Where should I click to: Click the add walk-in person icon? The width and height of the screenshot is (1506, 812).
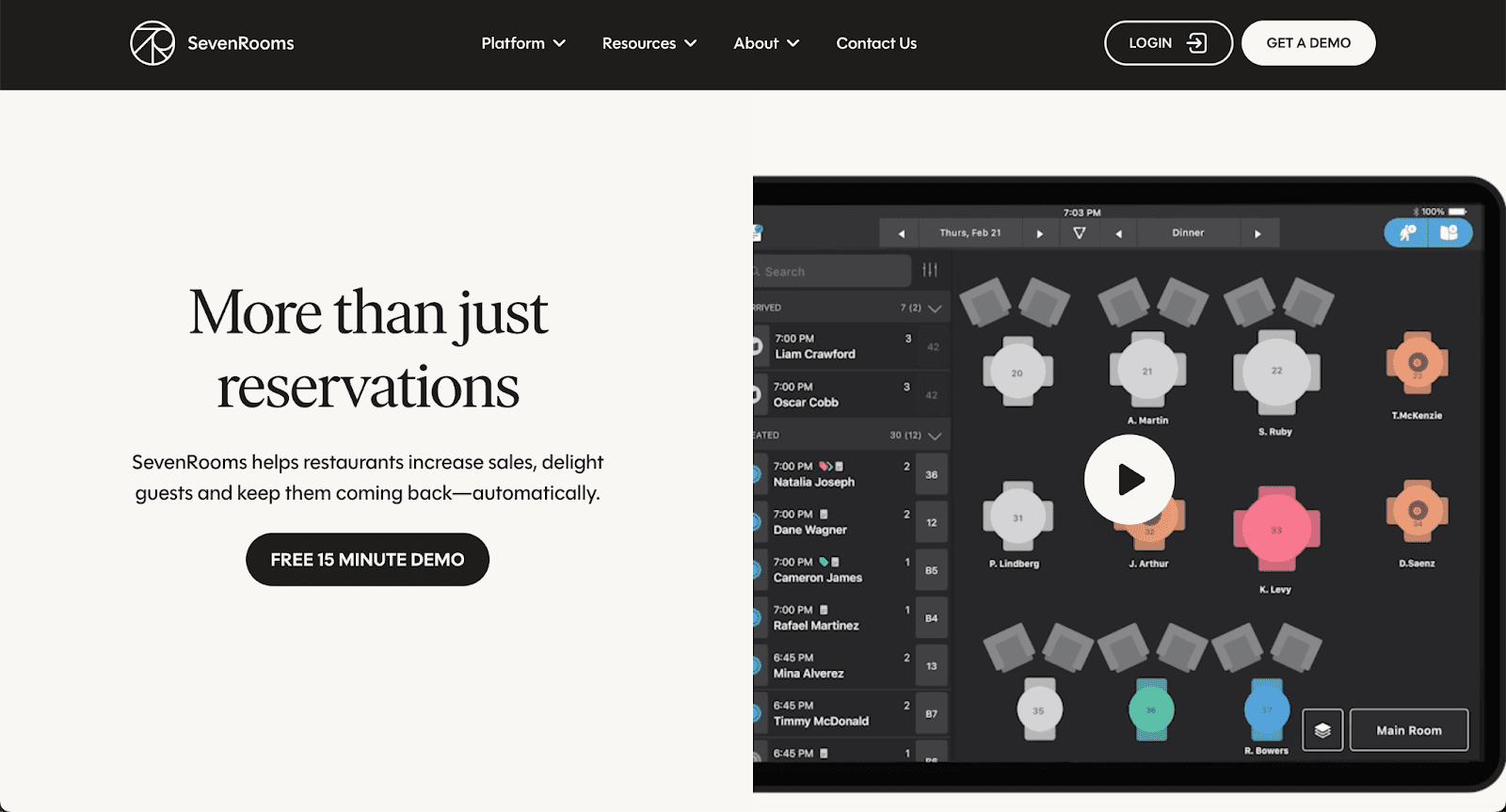coord(1407,232)
